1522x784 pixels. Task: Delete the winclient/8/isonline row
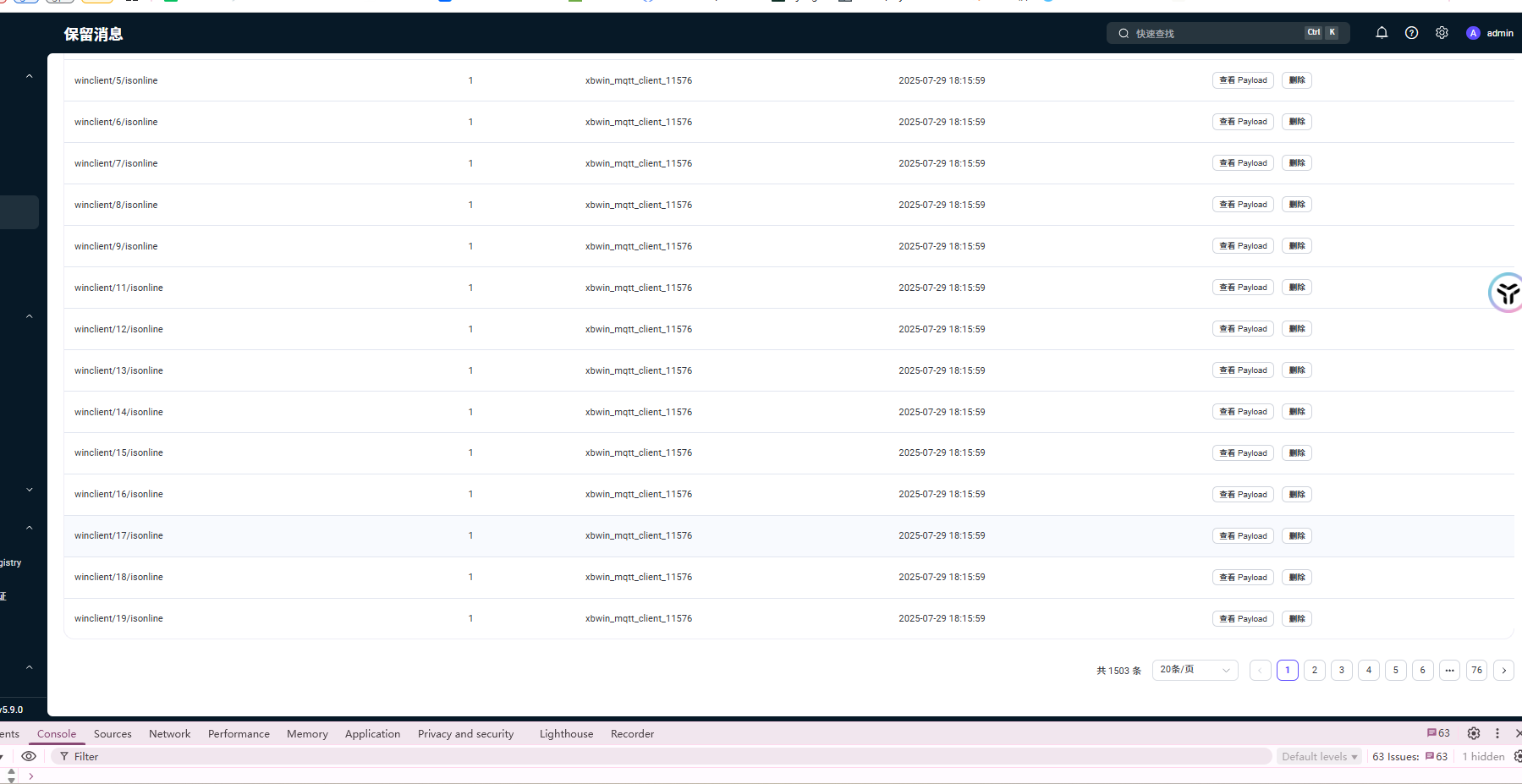(1297, 205)
